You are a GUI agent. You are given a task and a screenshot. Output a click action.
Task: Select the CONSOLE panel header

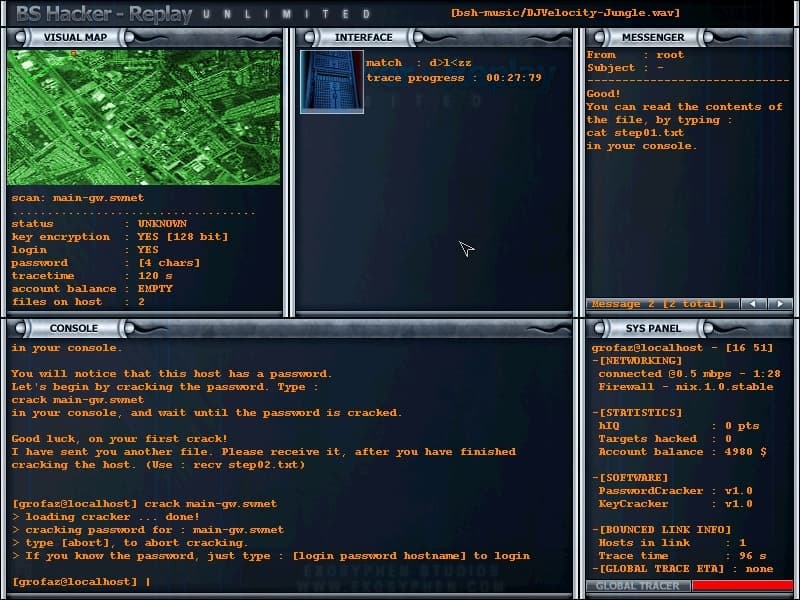74,328
